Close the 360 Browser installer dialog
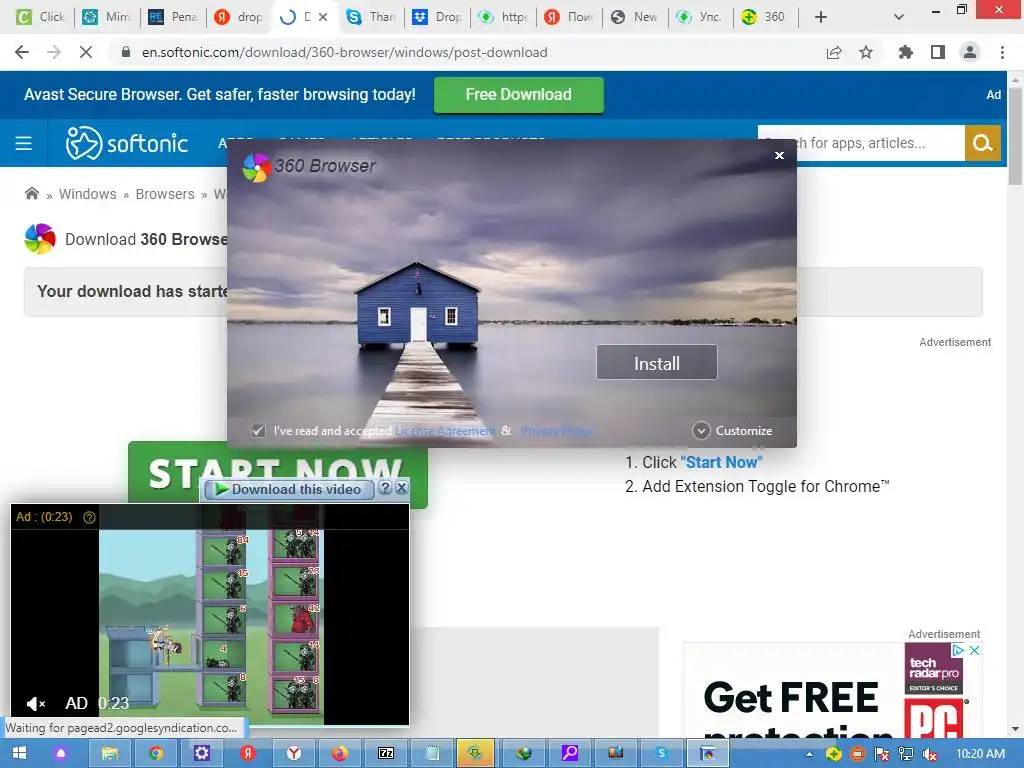The image size is (1024, 768). pyautogui.click(x=778, y=155)
